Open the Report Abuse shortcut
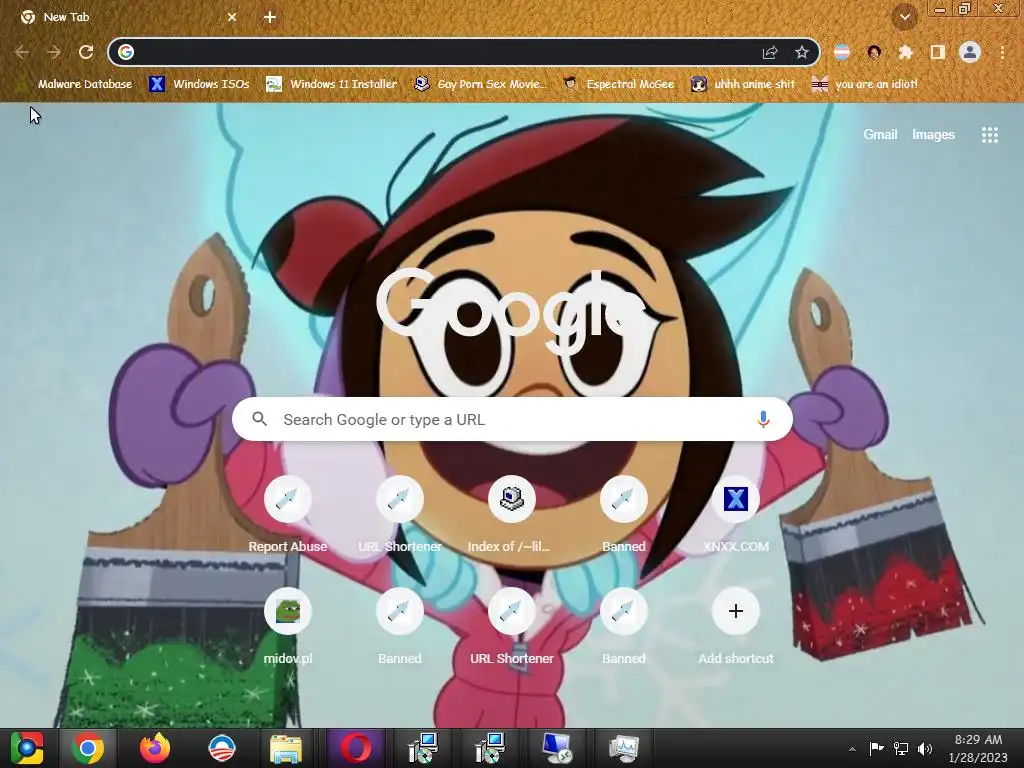The image size is (1024, 768). (x=287, y=516)
